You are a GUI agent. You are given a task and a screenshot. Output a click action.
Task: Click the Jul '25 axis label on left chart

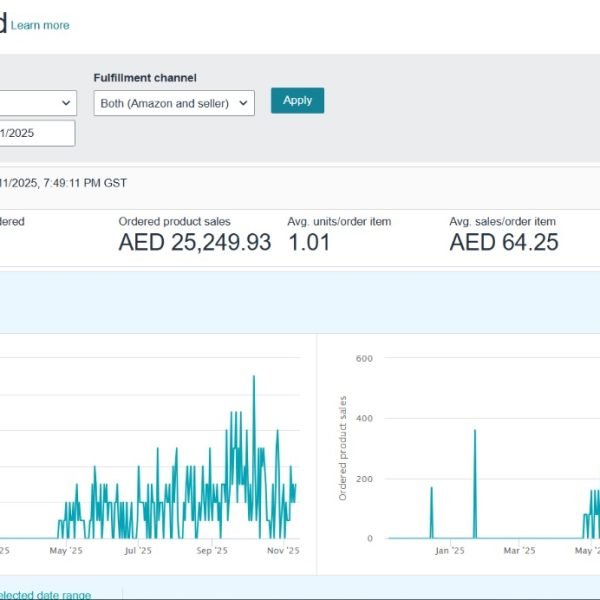(x=138, y=551)
